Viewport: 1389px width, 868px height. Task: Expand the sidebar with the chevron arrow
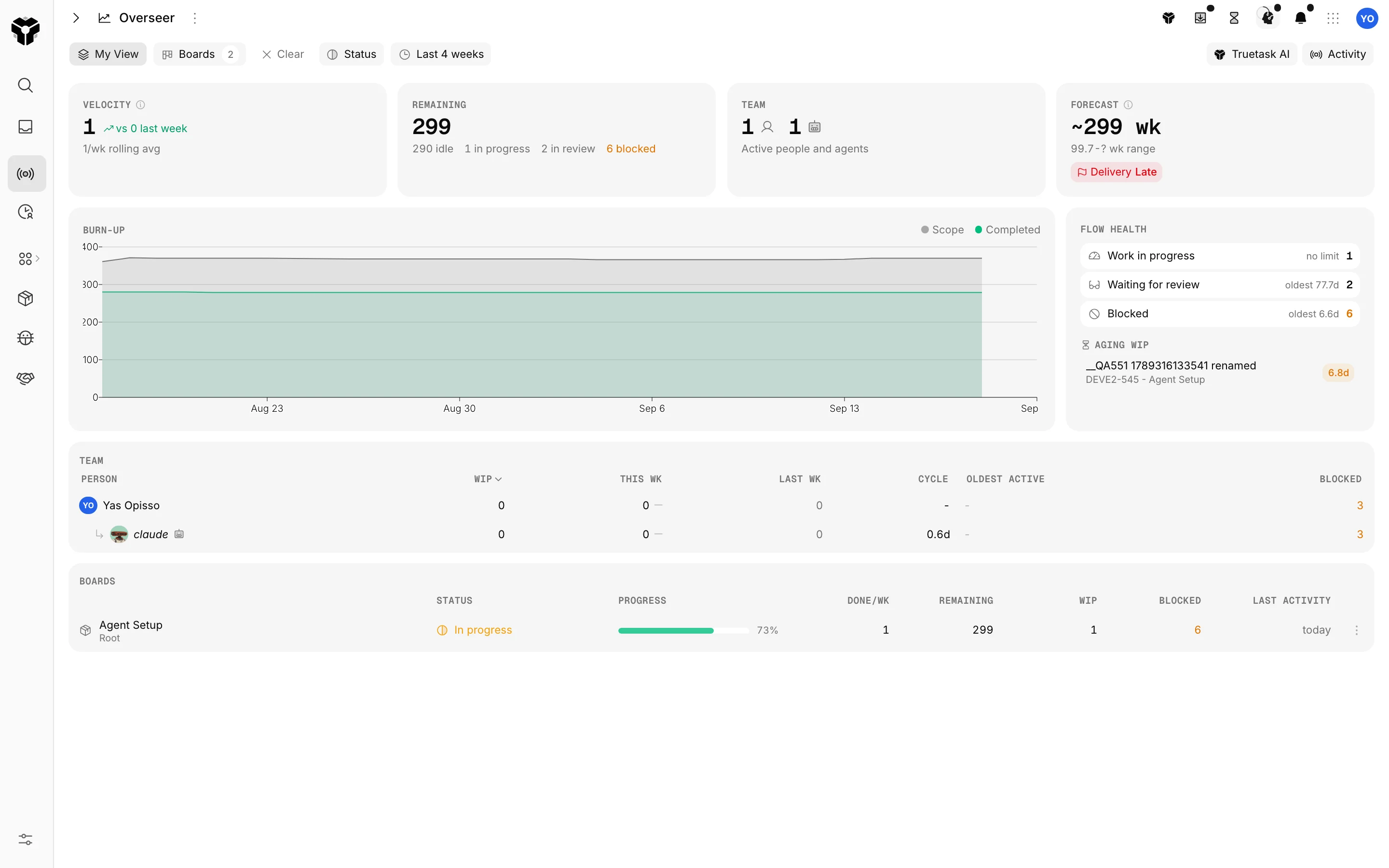tap(76, 18)
